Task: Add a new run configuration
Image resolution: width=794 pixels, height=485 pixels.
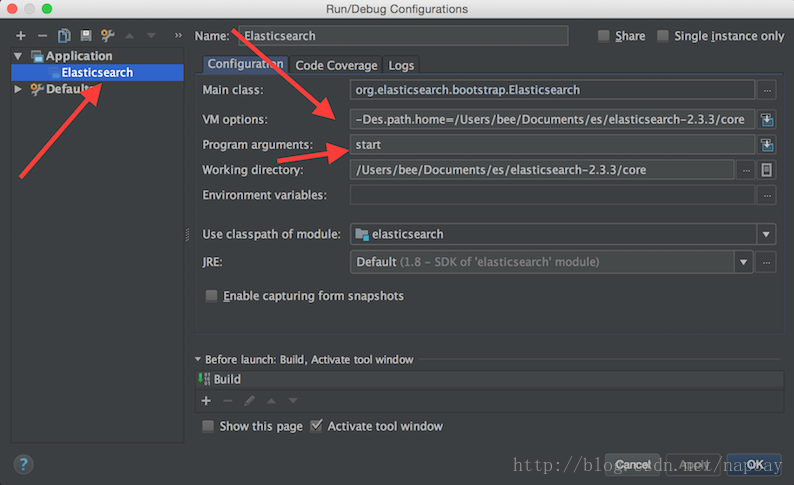Action: point(21,36)
